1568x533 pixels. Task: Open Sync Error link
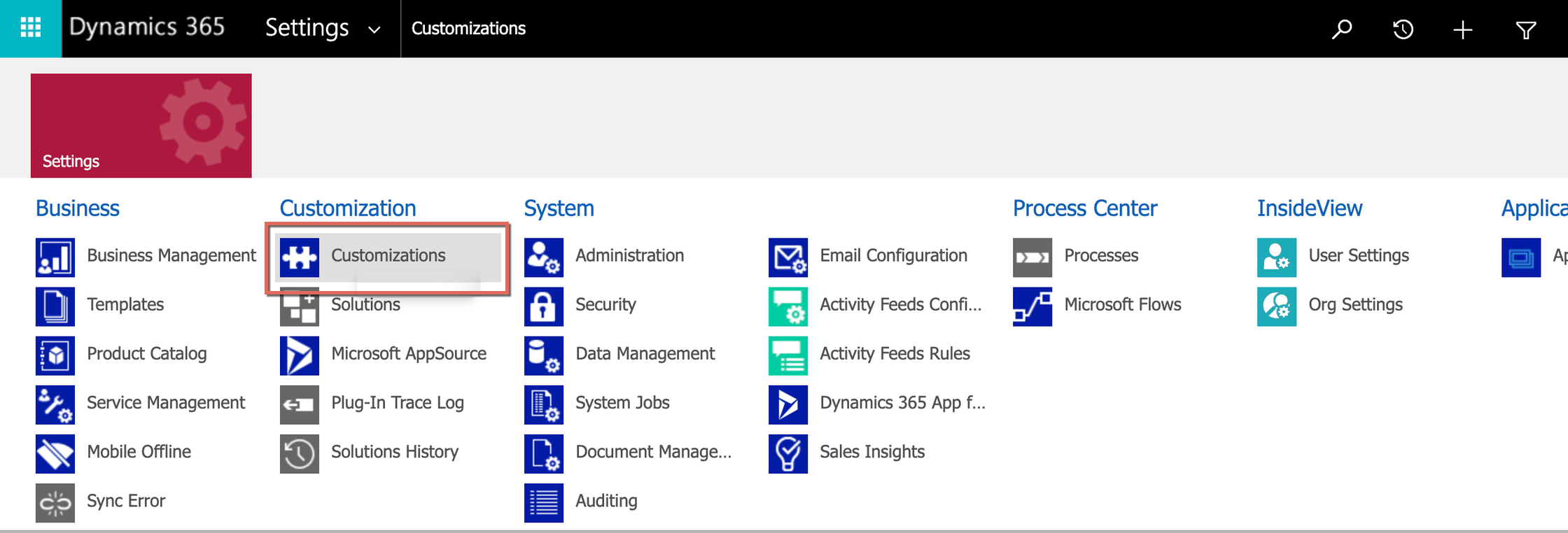(x=126, y=500)
